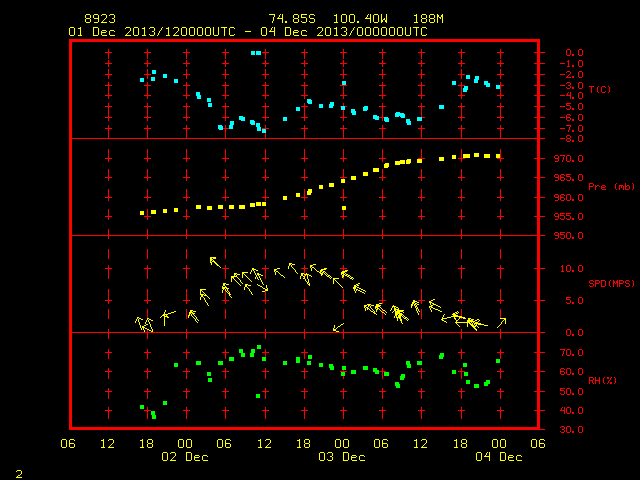
Task: Click the outlier pressure point near 957 mb
Action: (x=344, y=208)
